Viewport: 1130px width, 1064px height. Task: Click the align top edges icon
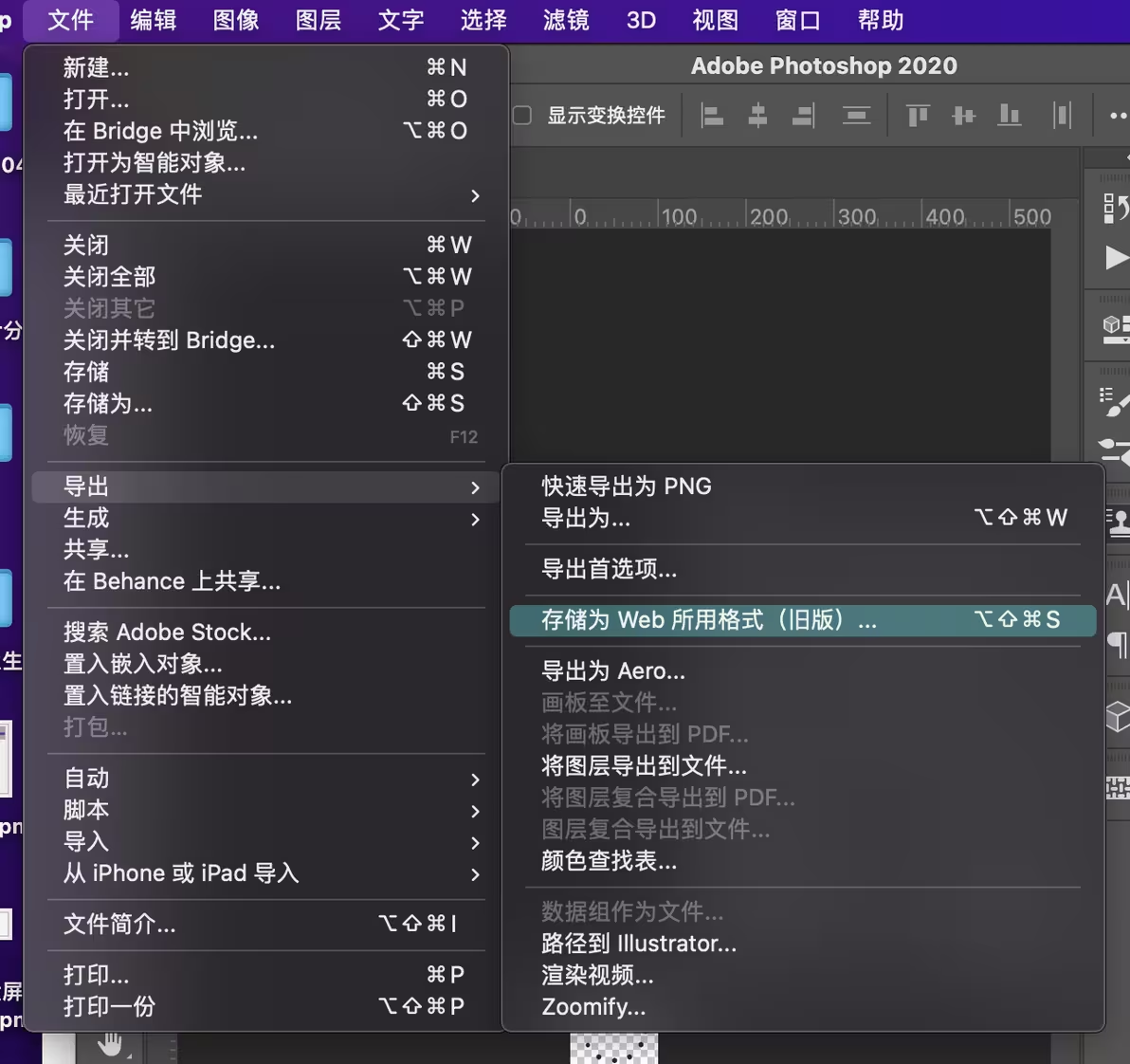918,116
